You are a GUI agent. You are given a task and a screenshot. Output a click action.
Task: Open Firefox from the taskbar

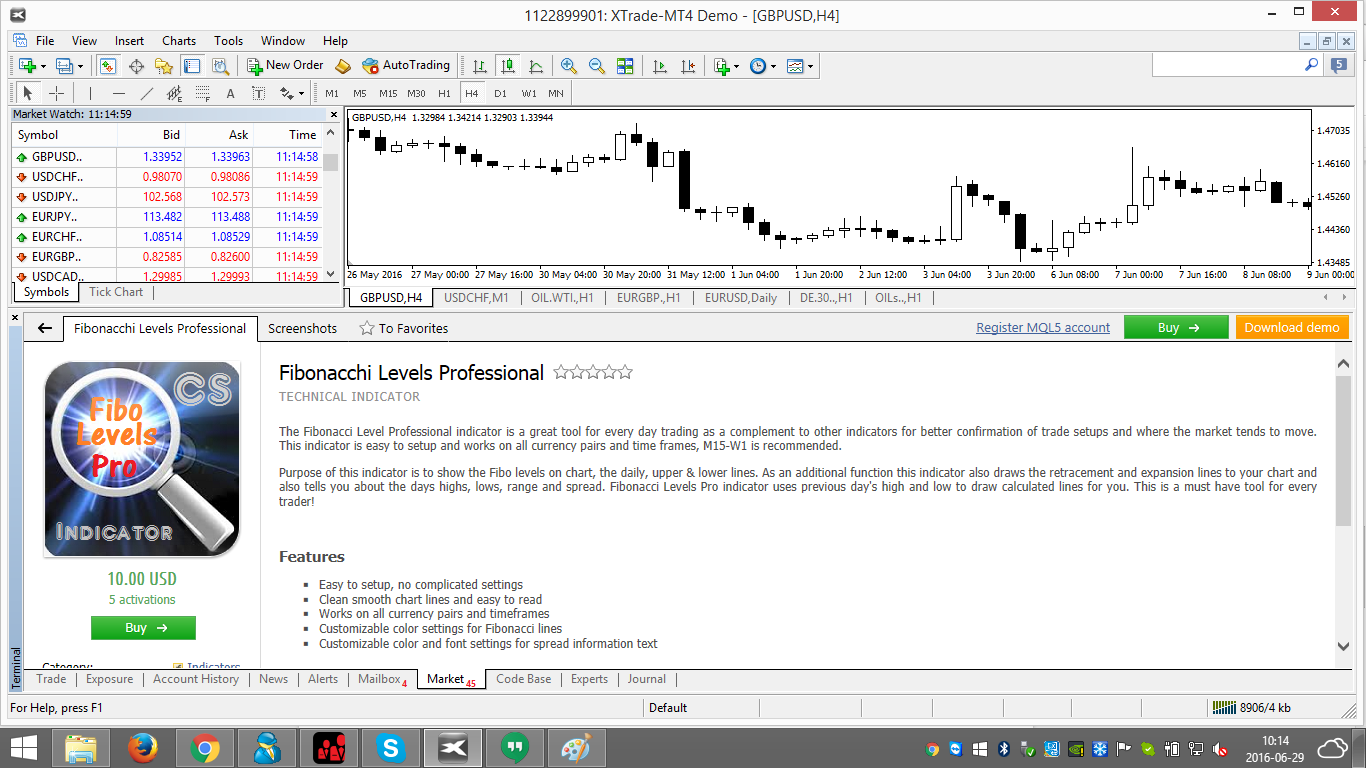point(143,748)
